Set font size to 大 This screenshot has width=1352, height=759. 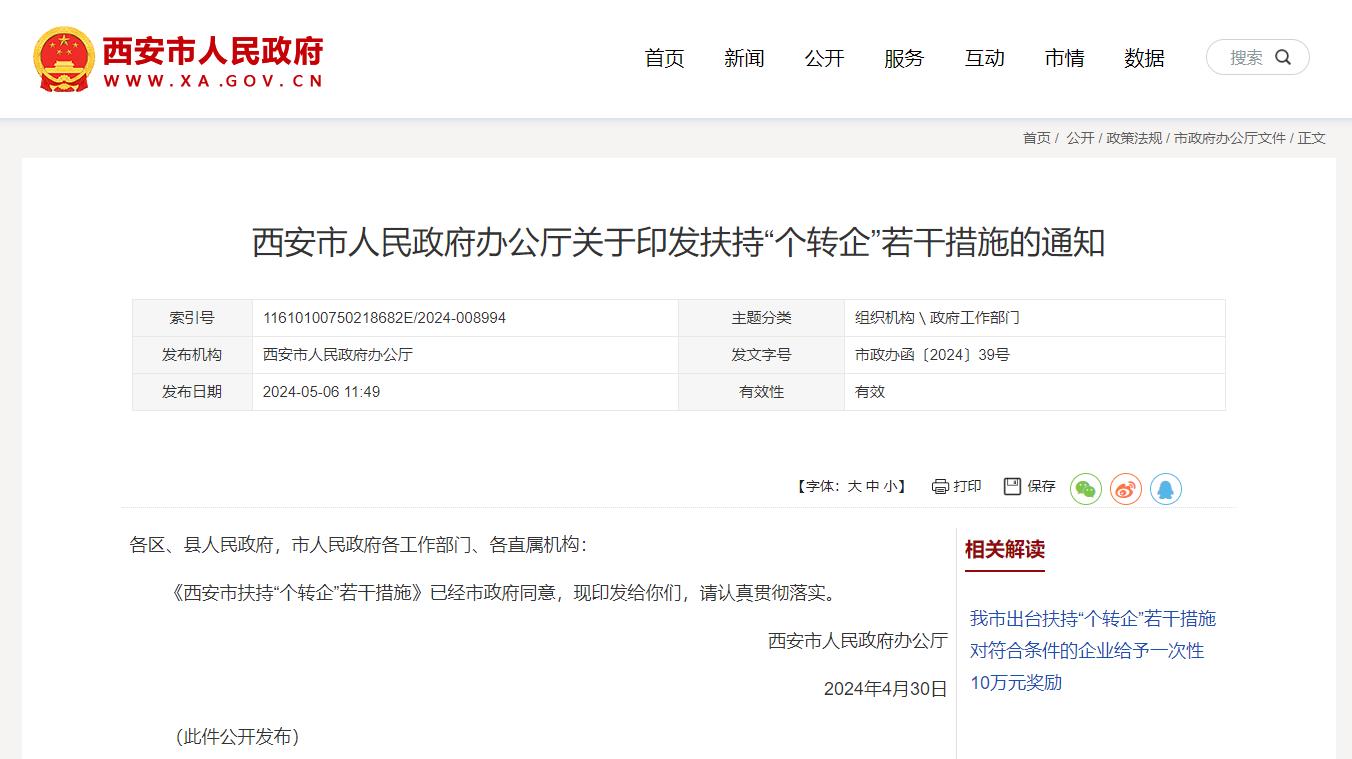[855, 487]
